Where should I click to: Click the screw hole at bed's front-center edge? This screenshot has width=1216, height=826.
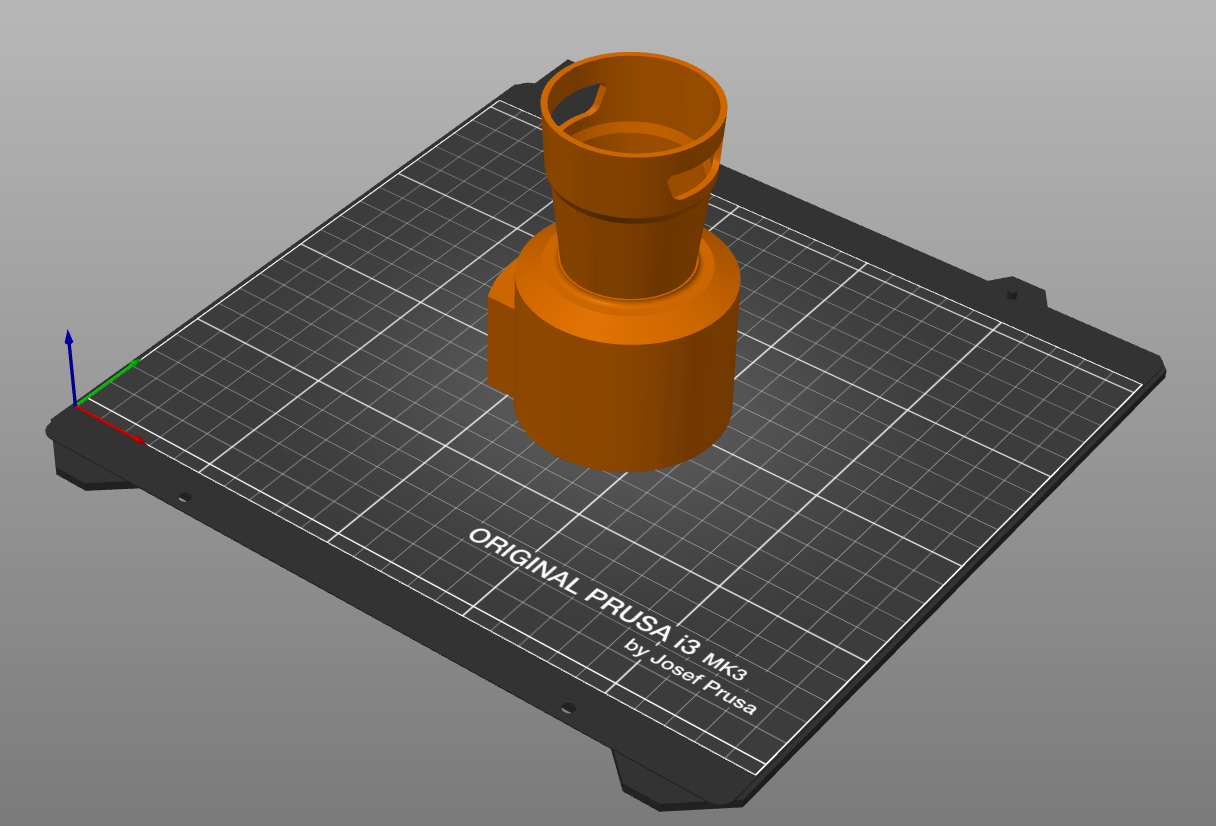(x=568, y=708)
